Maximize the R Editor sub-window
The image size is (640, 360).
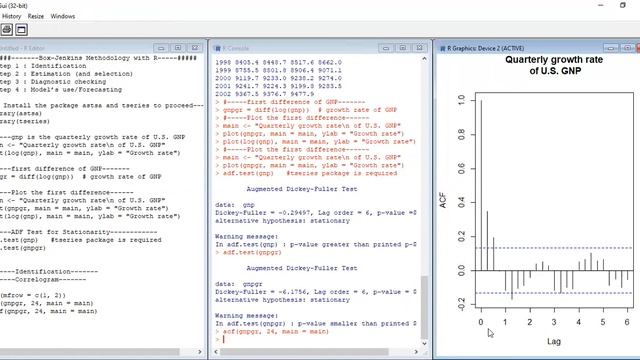[178, 48]
